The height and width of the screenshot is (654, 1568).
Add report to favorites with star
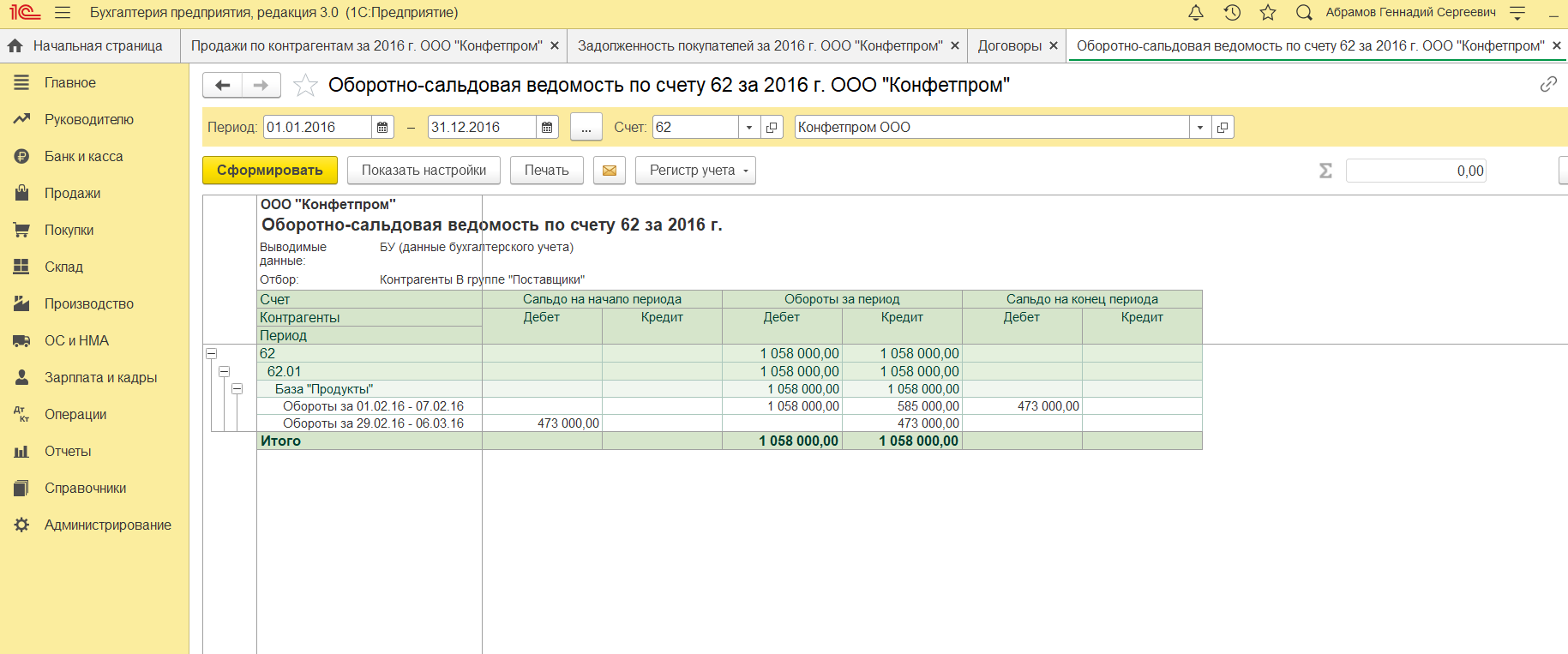[x=305, y=85]
